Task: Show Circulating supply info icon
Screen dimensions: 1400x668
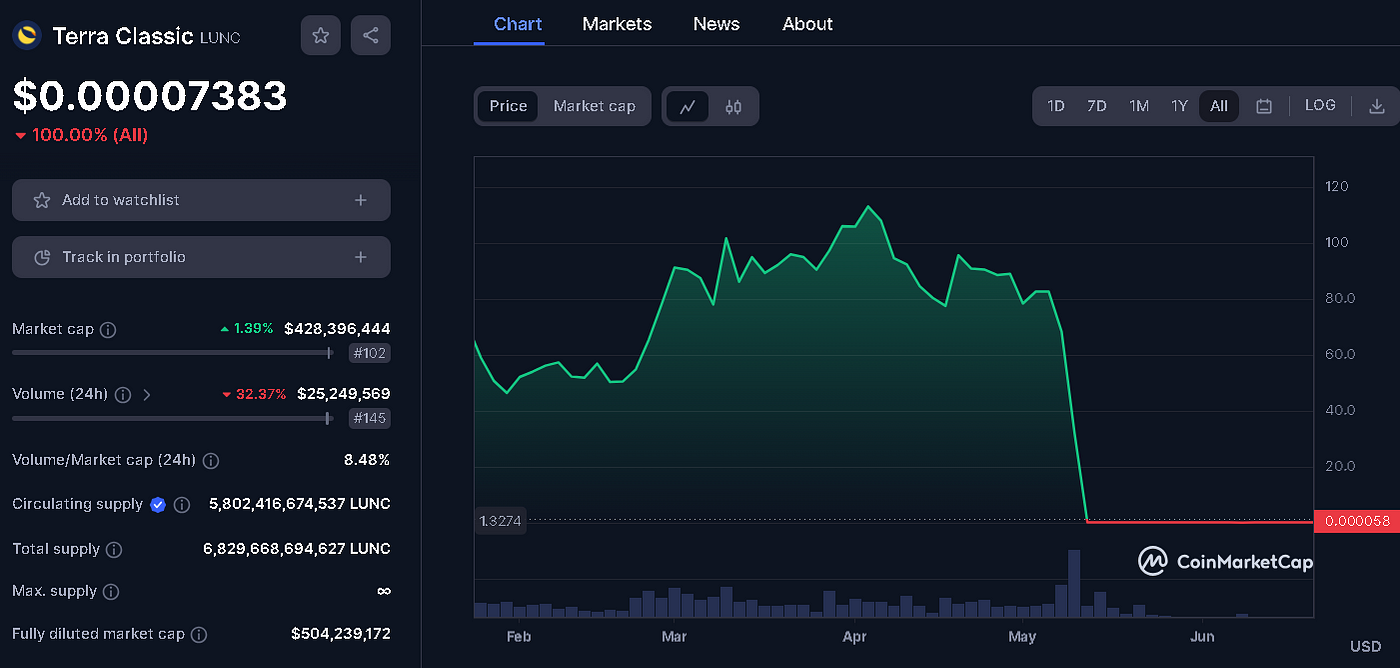Action: tap(182, 505)
